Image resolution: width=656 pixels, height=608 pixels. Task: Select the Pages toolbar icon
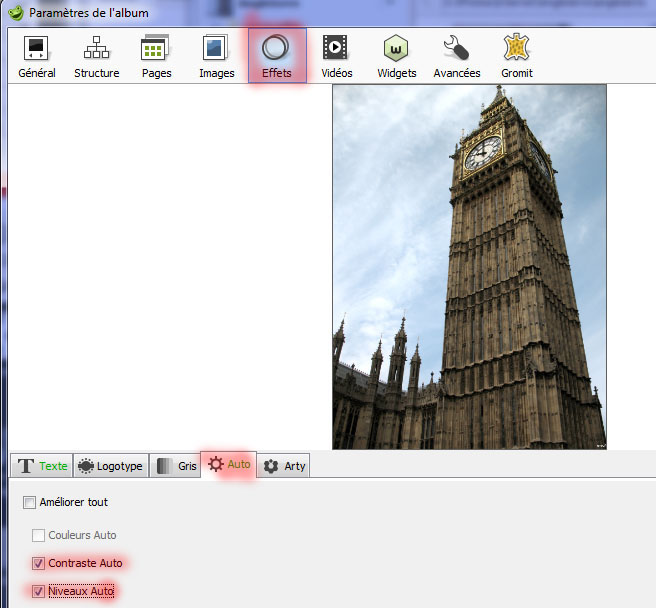pyautogui.click(x=156, y=56)
